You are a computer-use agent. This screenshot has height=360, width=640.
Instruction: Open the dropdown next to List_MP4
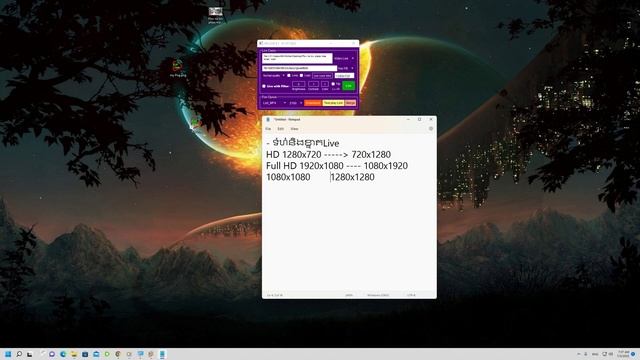[296, 103]
